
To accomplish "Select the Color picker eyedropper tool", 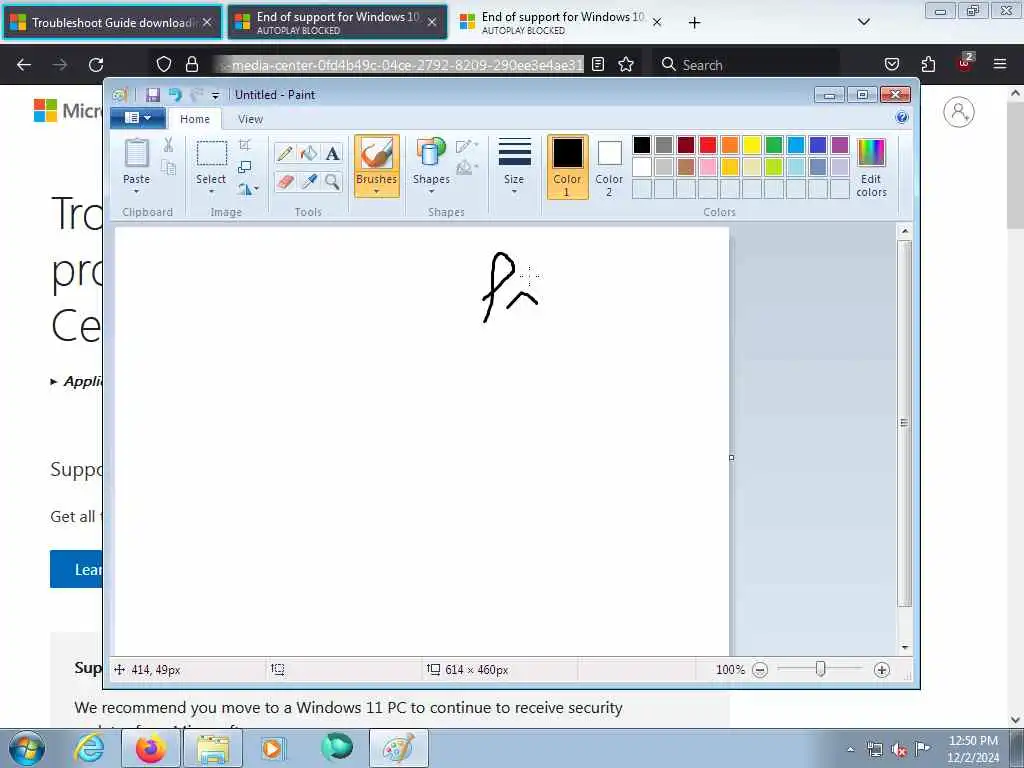I will [308, 181].
